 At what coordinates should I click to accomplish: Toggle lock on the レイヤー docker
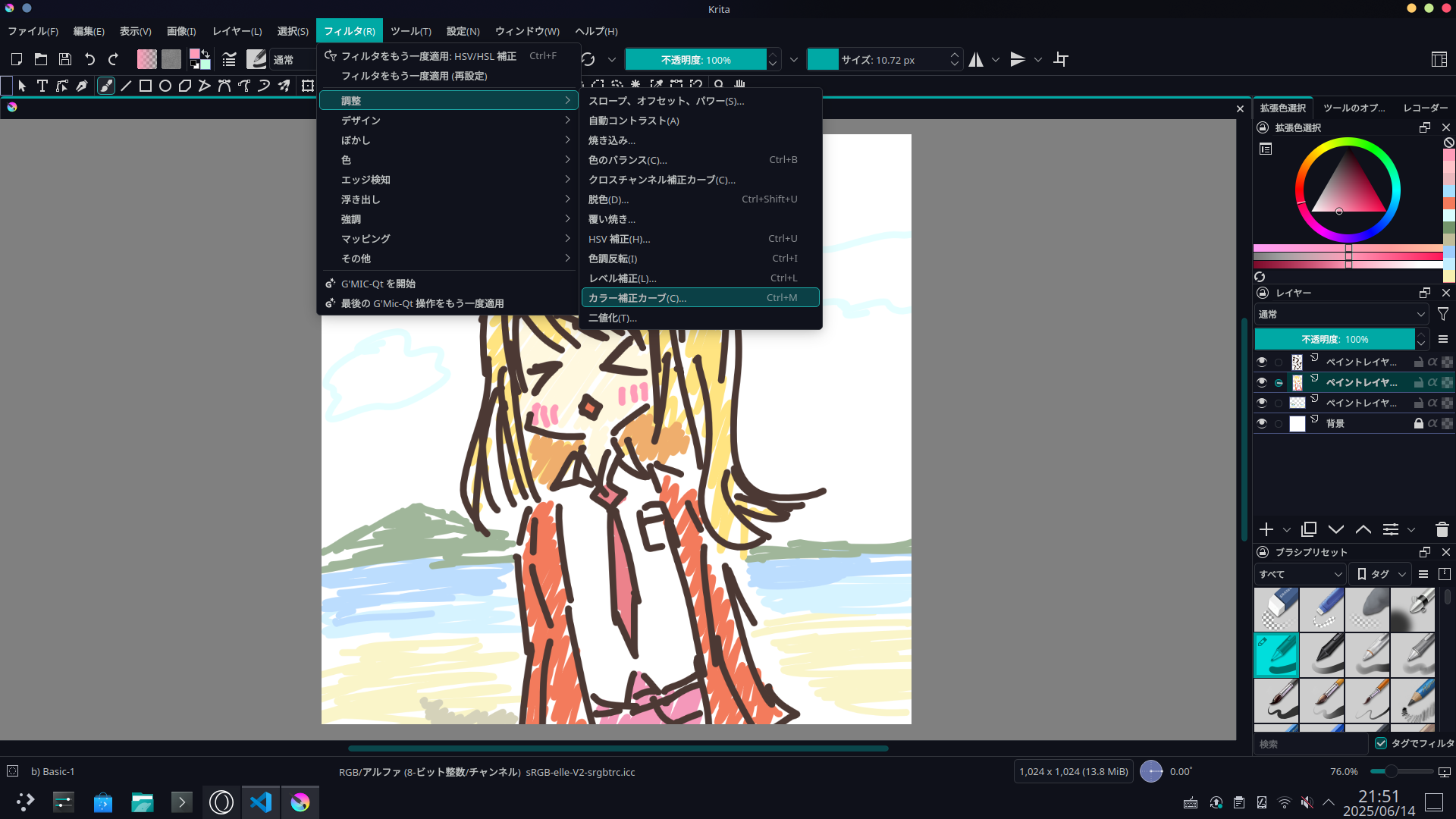tap(1263, 293)
